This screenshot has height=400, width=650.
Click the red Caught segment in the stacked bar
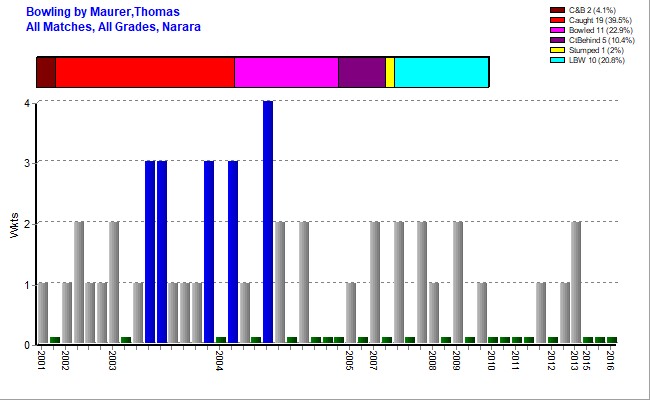[145, 73]
